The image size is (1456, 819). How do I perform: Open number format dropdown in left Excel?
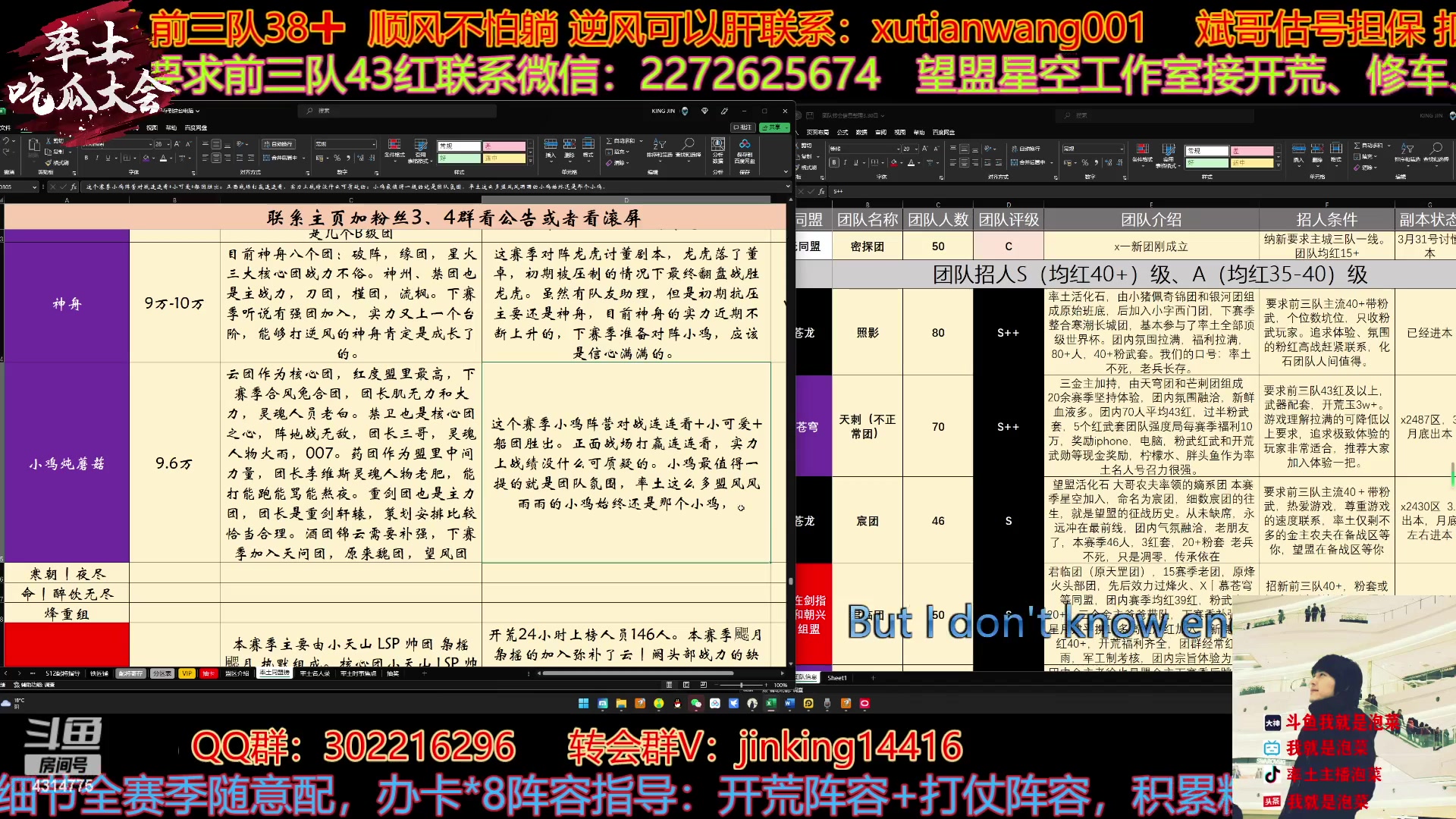[374, 144]
